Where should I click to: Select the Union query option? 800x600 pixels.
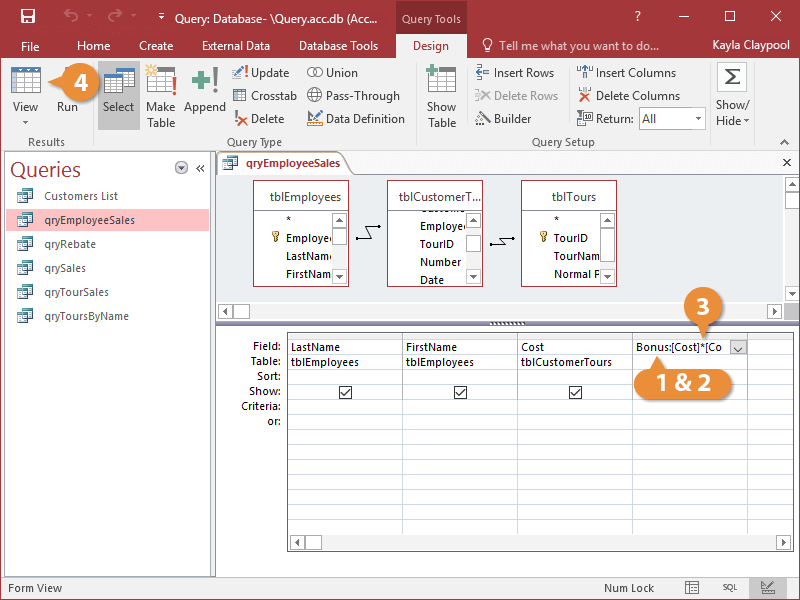click(332, 73)
